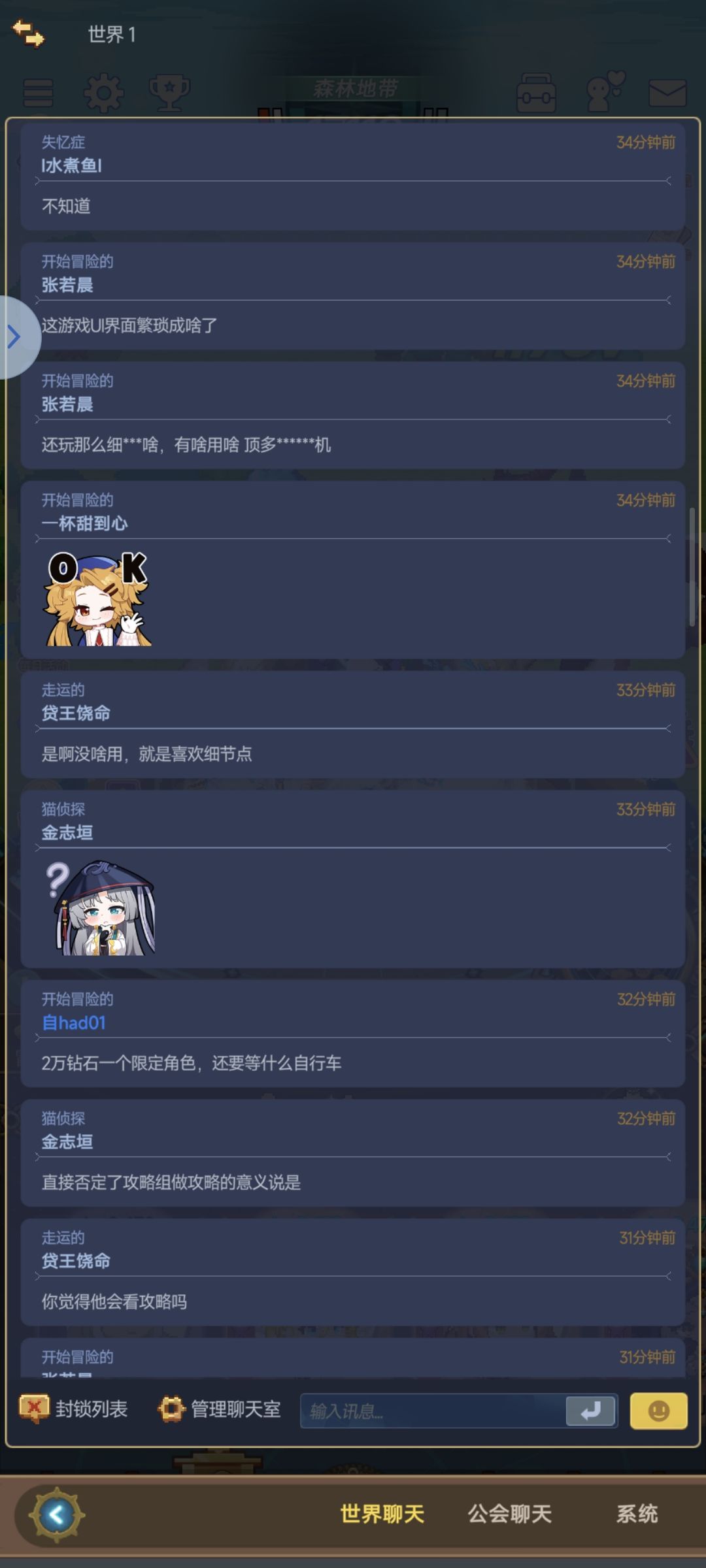Open 管理聊天室 chat room management

pyautogui.click(x=219, y=1409)
